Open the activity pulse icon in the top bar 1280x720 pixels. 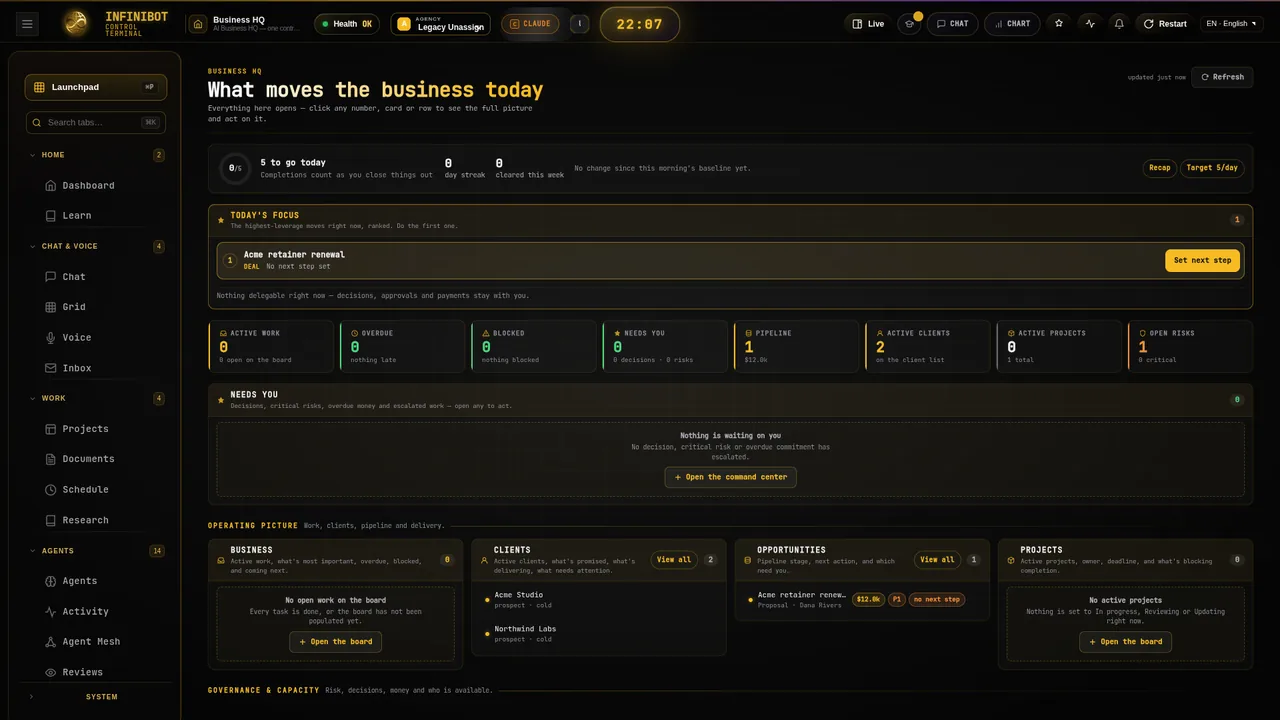click(x=1090, y=24)
